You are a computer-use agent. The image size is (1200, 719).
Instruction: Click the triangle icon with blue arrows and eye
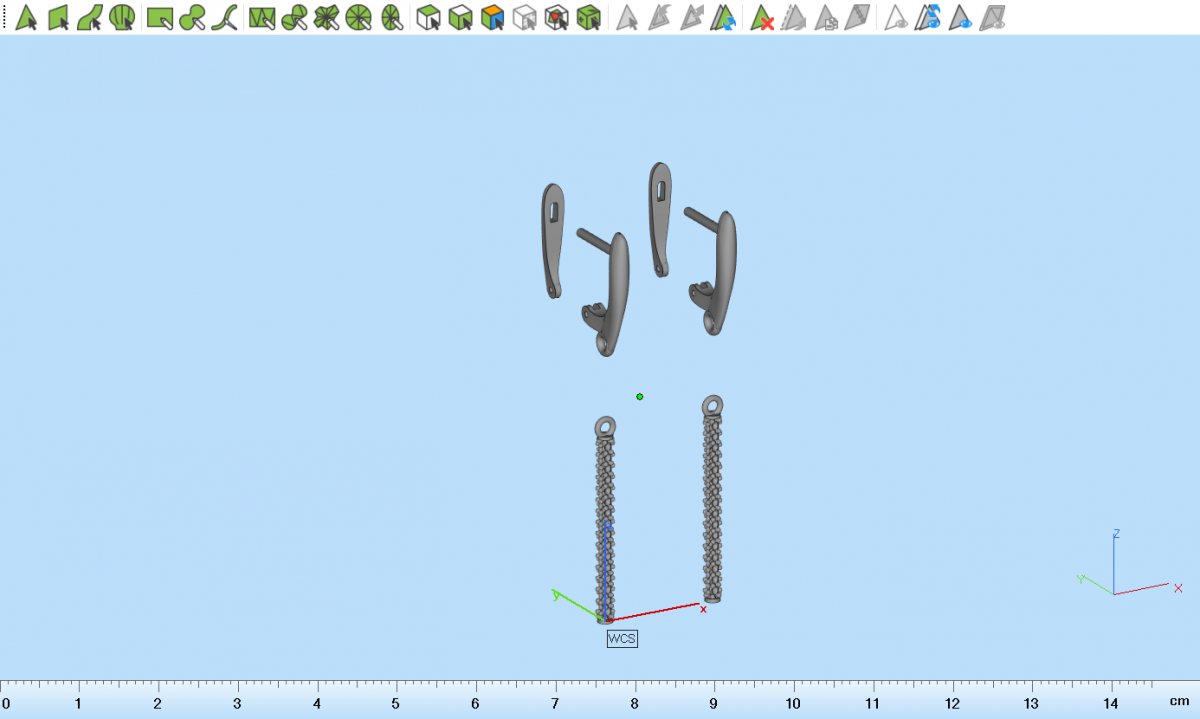[929, 17]
